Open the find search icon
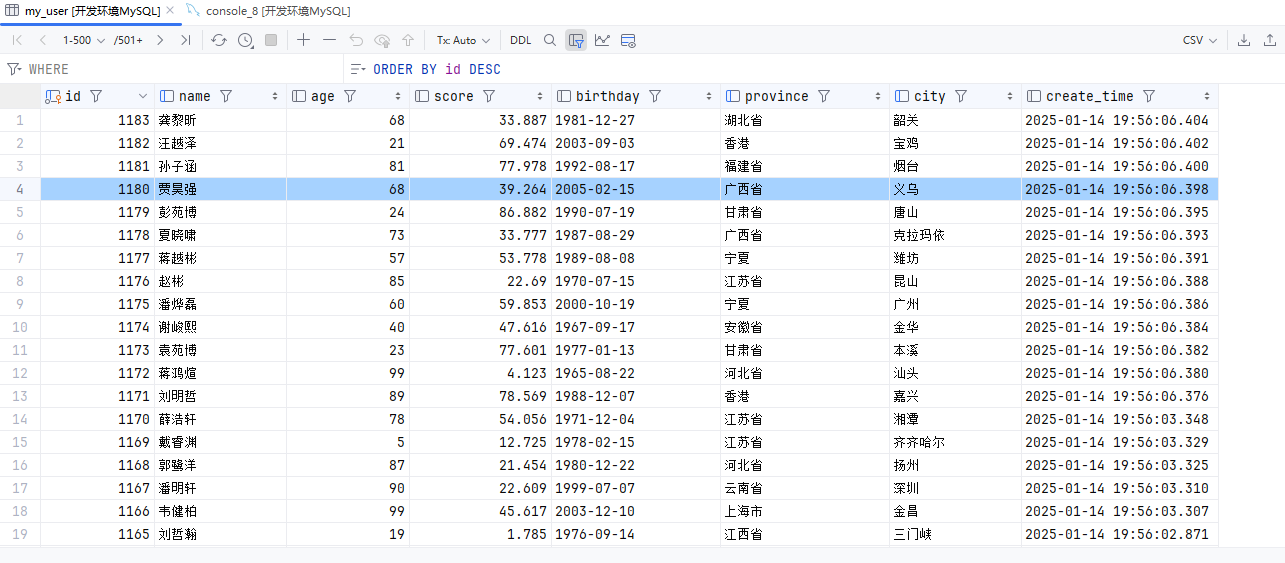 549,40
